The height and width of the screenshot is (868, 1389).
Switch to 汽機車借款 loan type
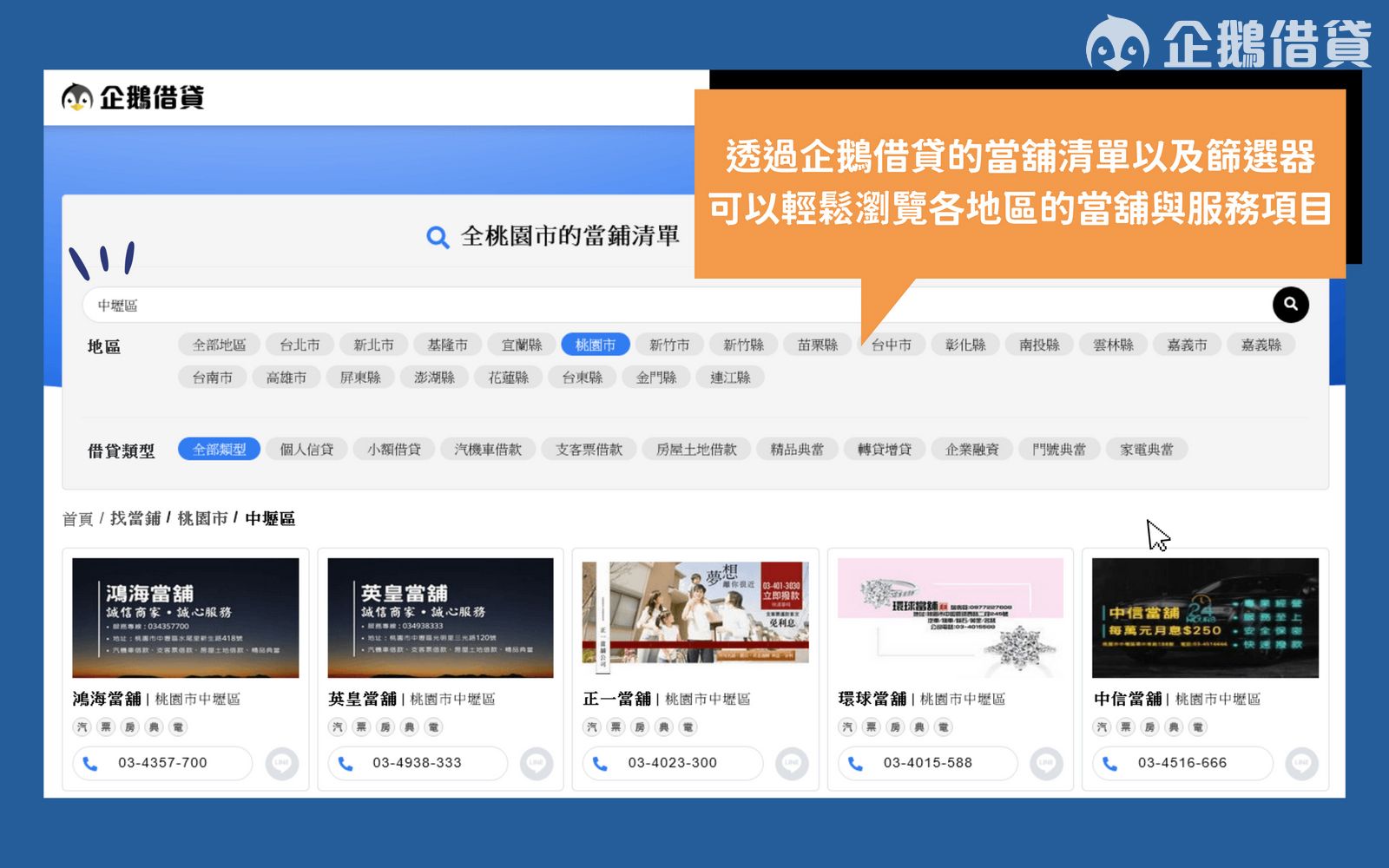[488, 449]
